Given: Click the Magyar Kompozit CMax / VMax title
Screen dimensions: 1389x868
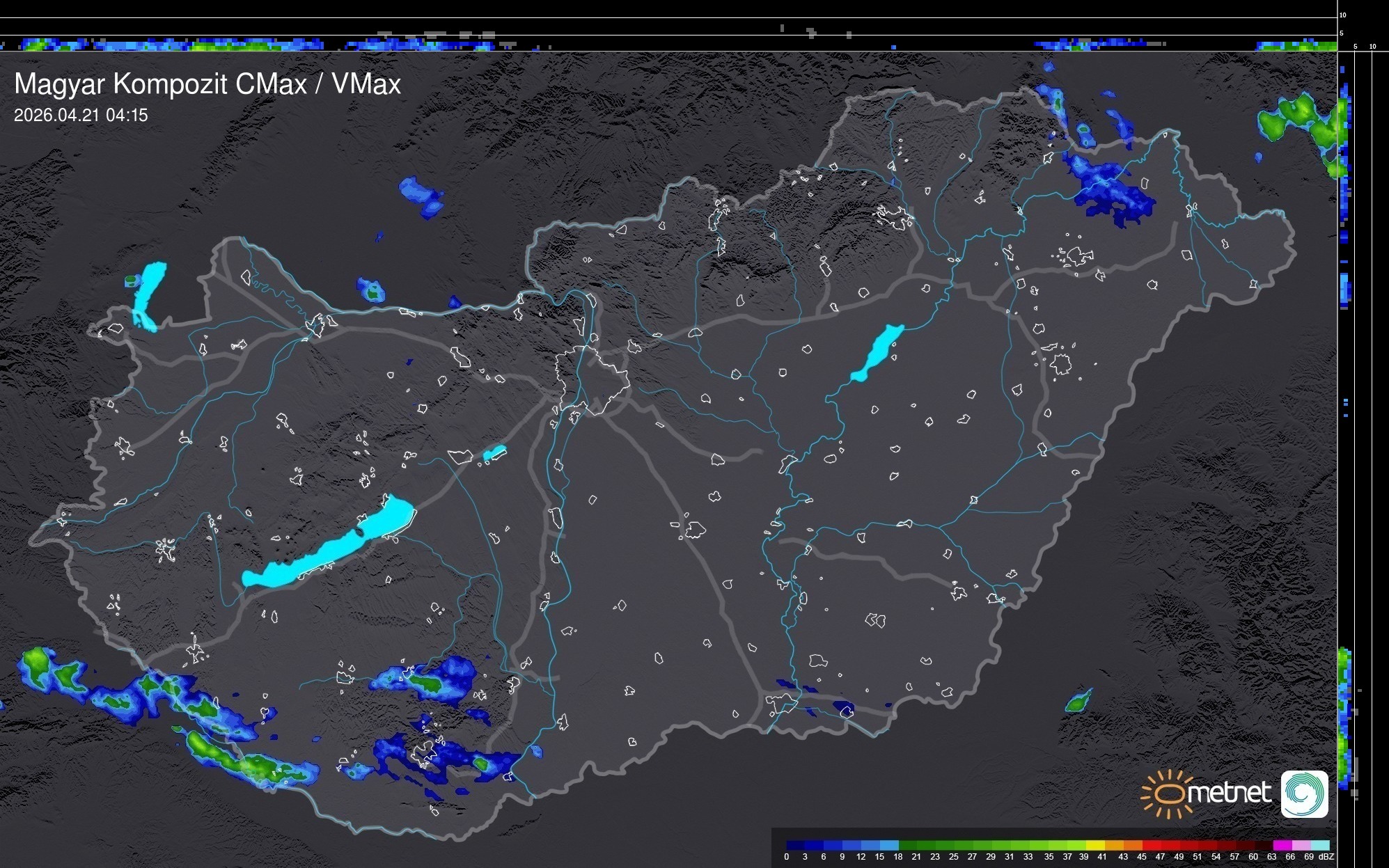Looking at the screenshot, I should click(207, 84).
